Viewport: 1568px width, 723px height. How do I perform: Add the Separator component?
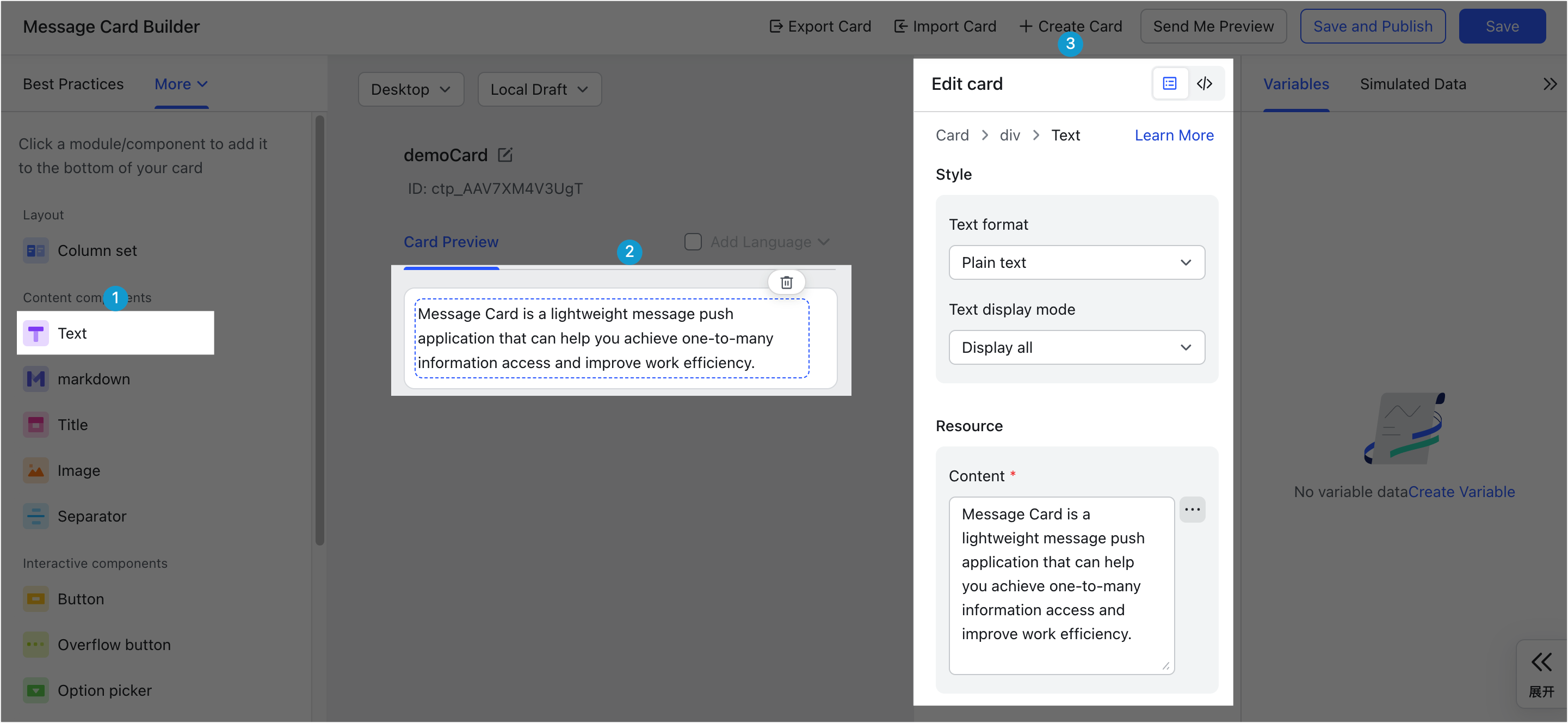75,516
